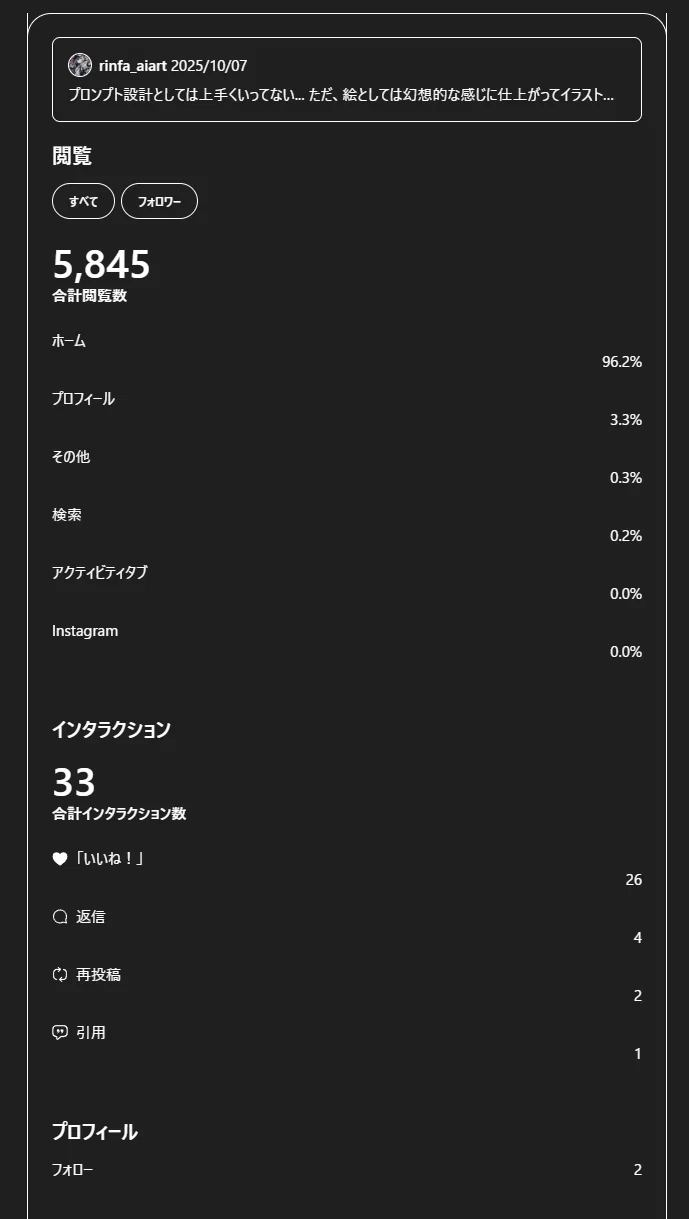The image size is (689, 1219).
Task: Click the プロフィール 3.3% views row
Action: (x=347, y=409)
